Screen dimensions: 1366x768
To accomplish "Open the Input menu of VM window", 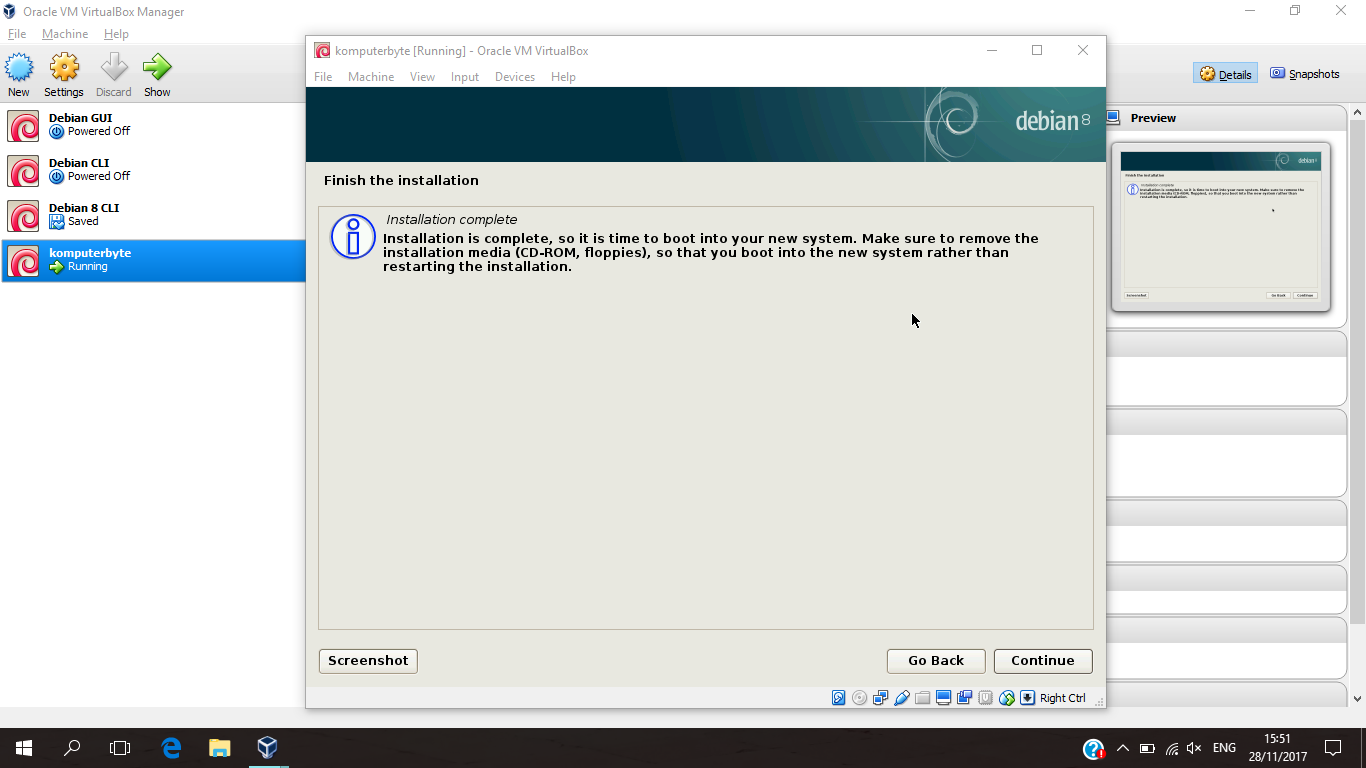I will click(x=465, y=77).
